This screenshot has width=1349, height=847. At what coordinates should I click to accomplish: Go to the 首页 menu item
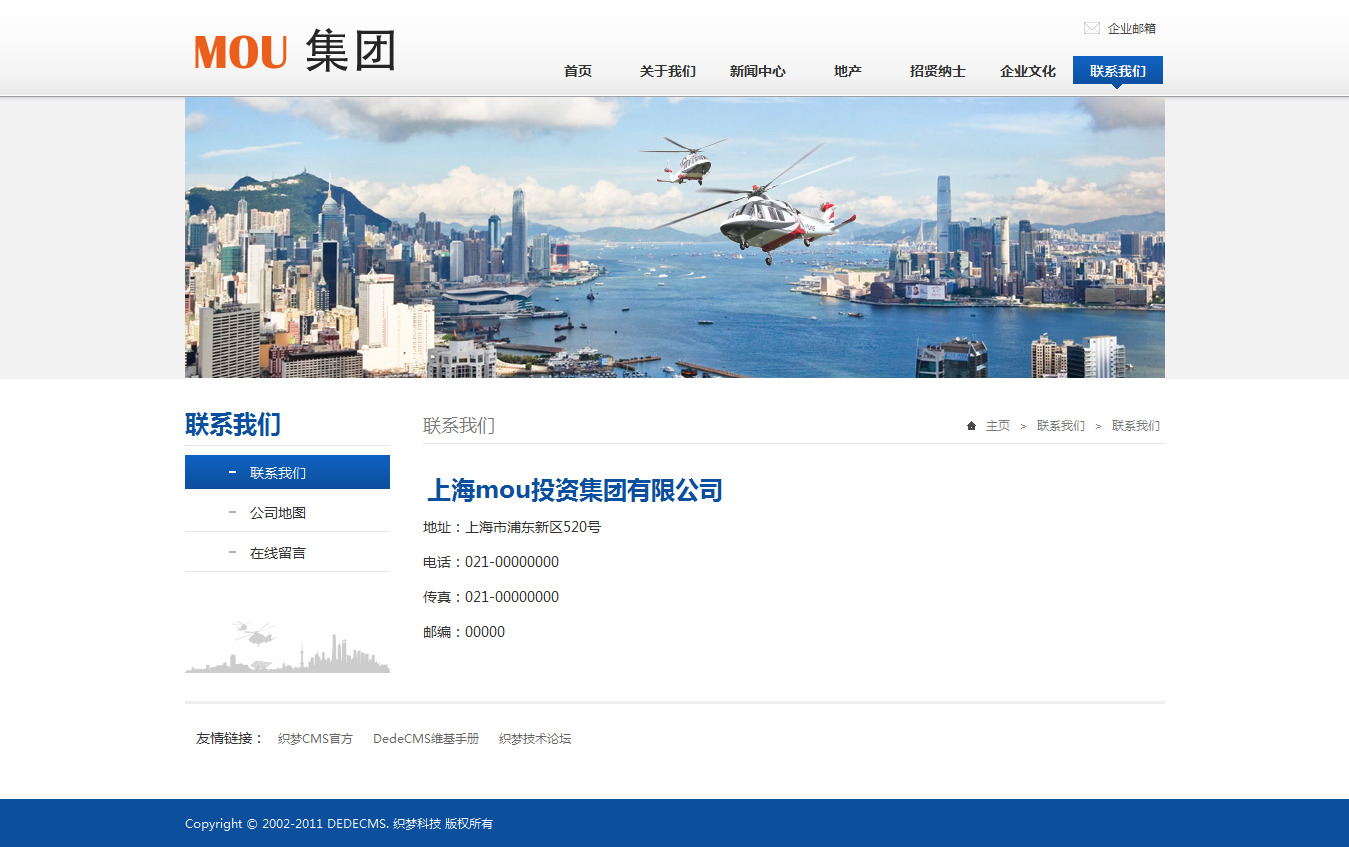(x=578, y=71)
